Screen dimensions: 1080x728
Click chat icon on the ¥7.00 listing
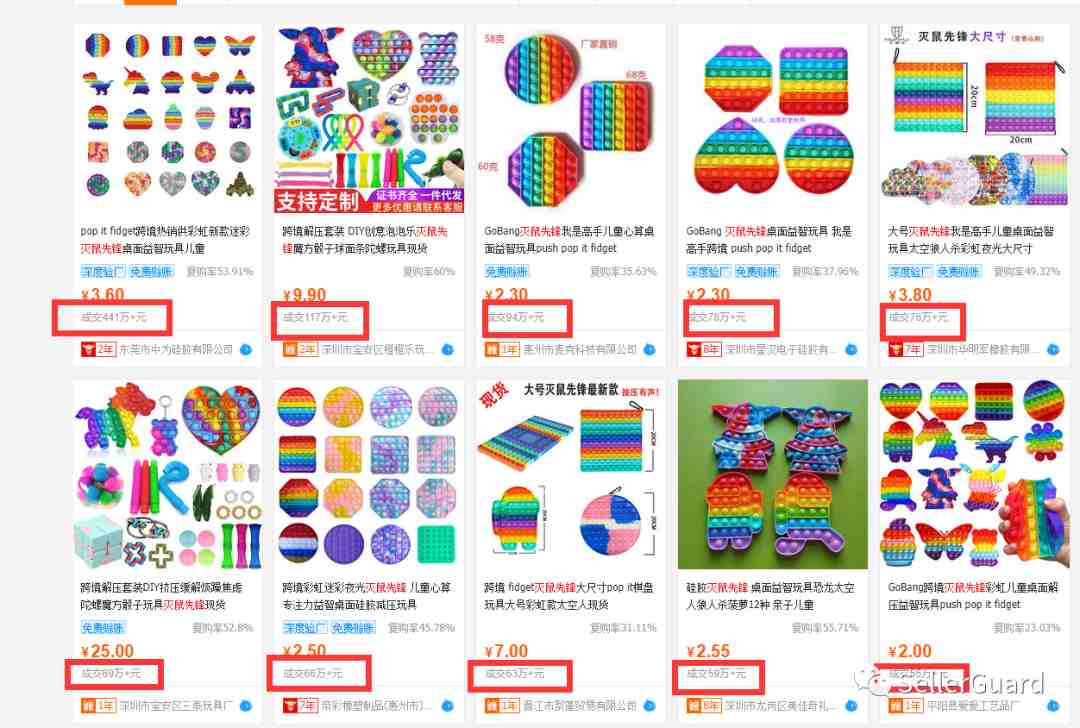coord(650,706)
